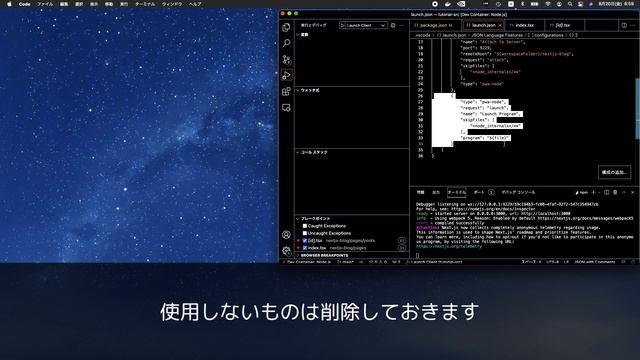Open the Search view in activity bar

287,43
